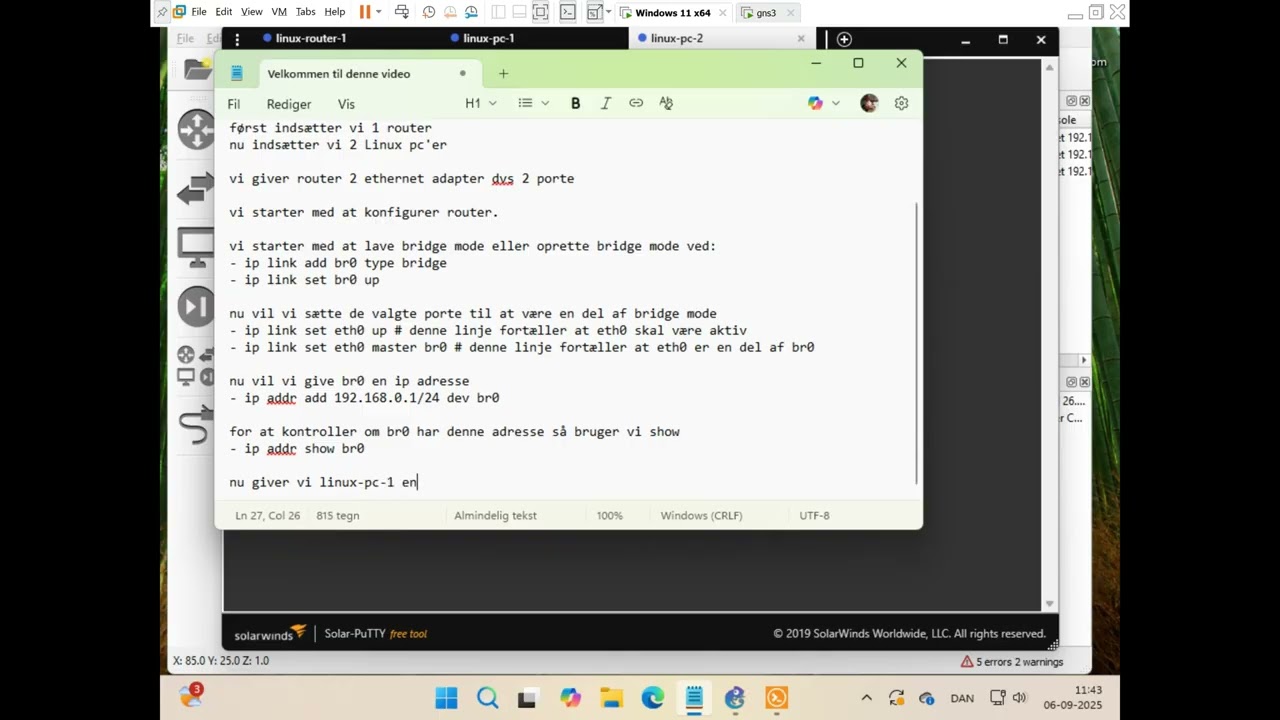Open the zoom level 100% in status bar

(x=609, y=516)
